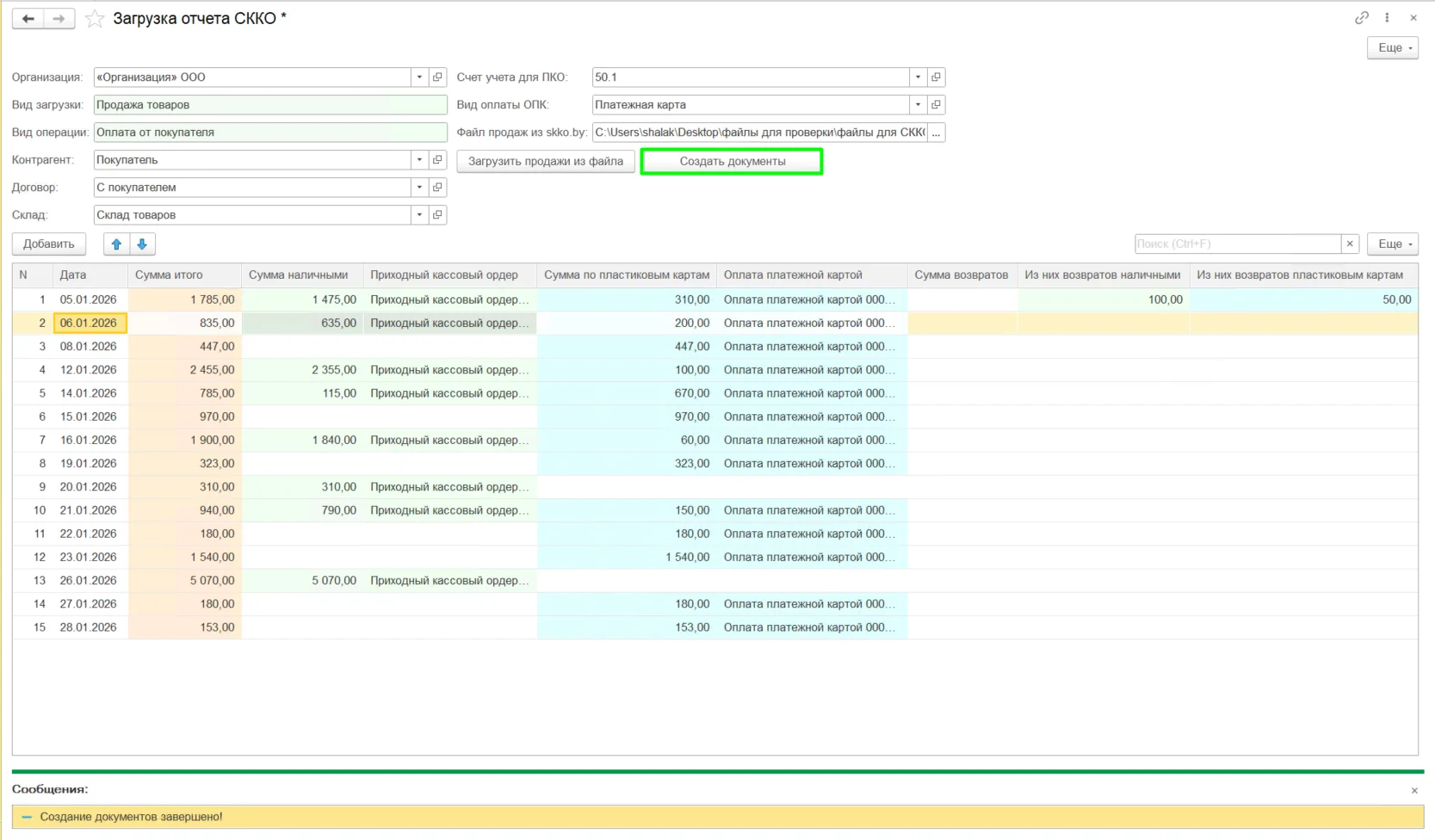Open the Контрагент record with its open icon
The image size is (1435, 840).
tap(437, 160)
